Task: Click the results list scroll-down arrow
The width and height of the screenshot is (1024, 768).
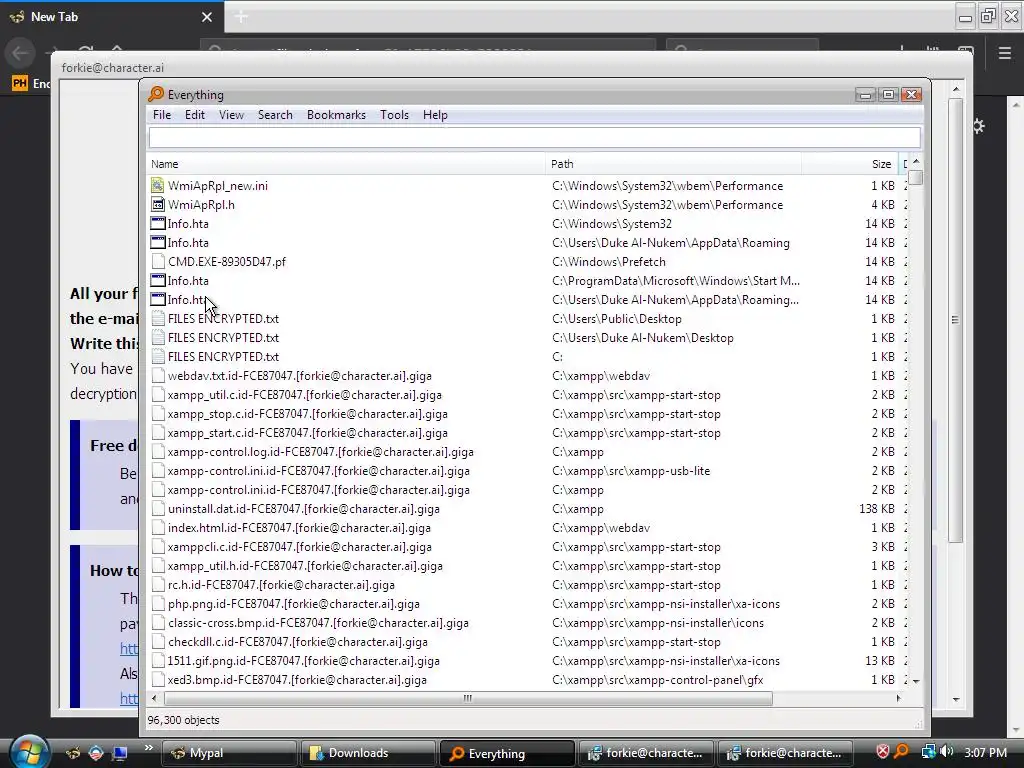Action: [916, 681]
